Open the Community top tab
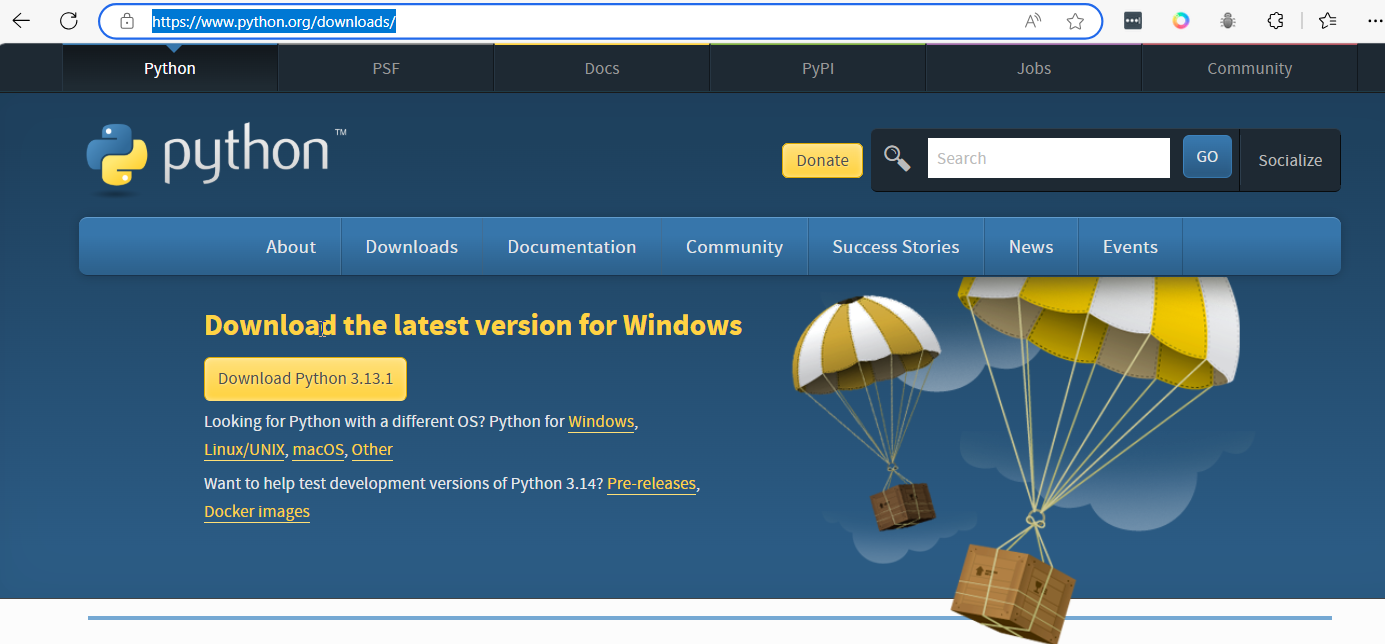This screenshot has width=1385, height=644. point(1250,68)
